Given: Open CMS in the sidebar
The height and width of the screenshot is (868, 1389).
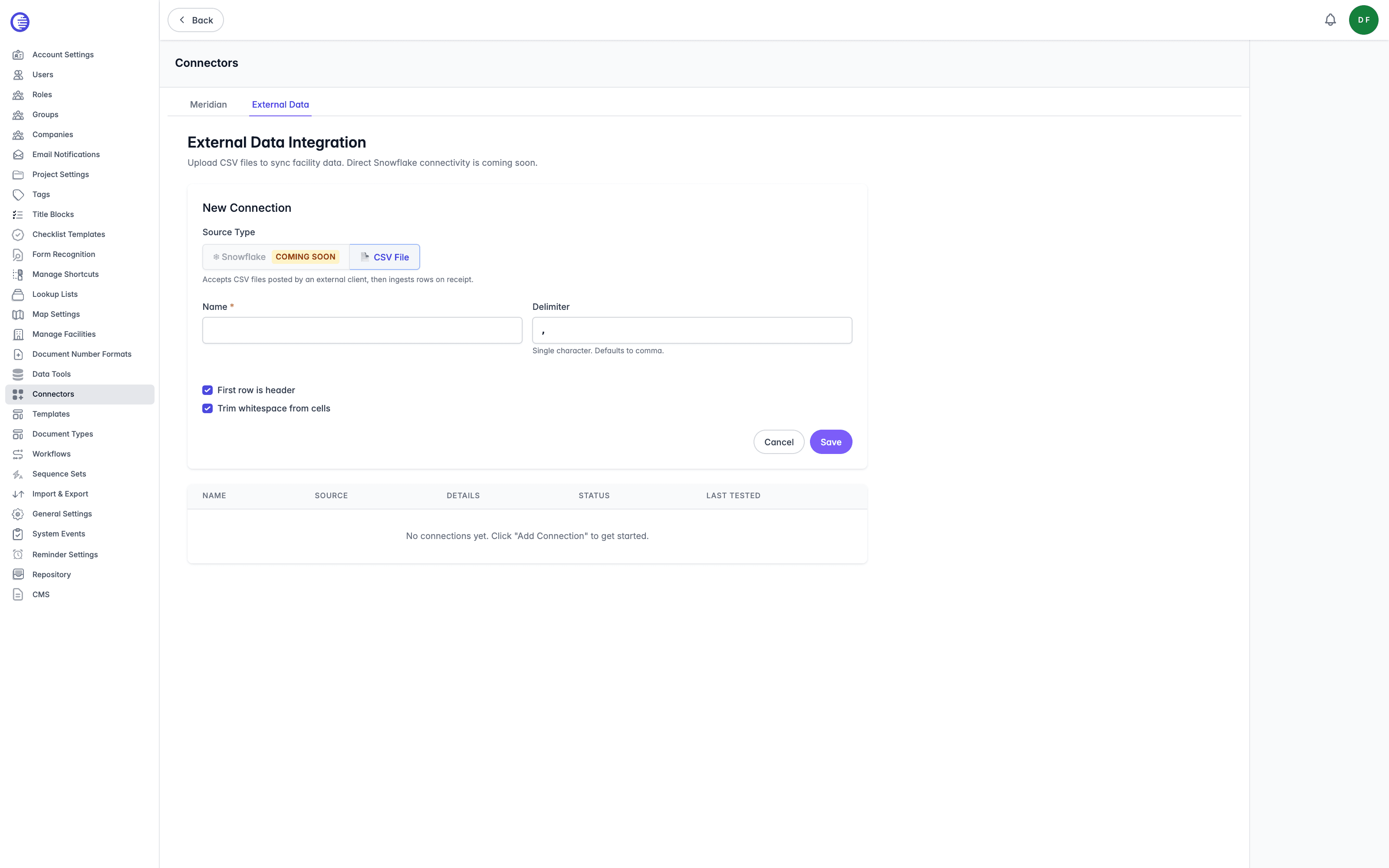Looking at the screenshot, I should pyautogui.click(x=80, y=595).
